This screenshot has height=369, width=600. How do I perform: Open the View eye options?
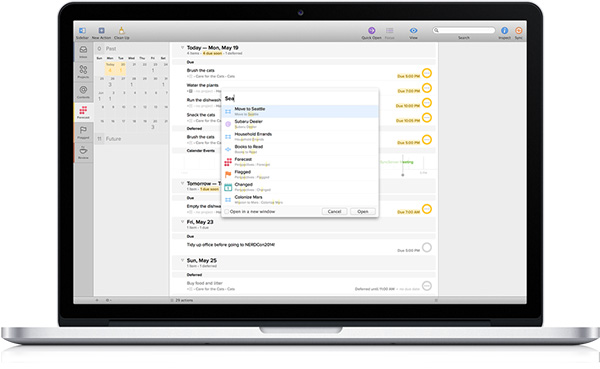(414, 30)
